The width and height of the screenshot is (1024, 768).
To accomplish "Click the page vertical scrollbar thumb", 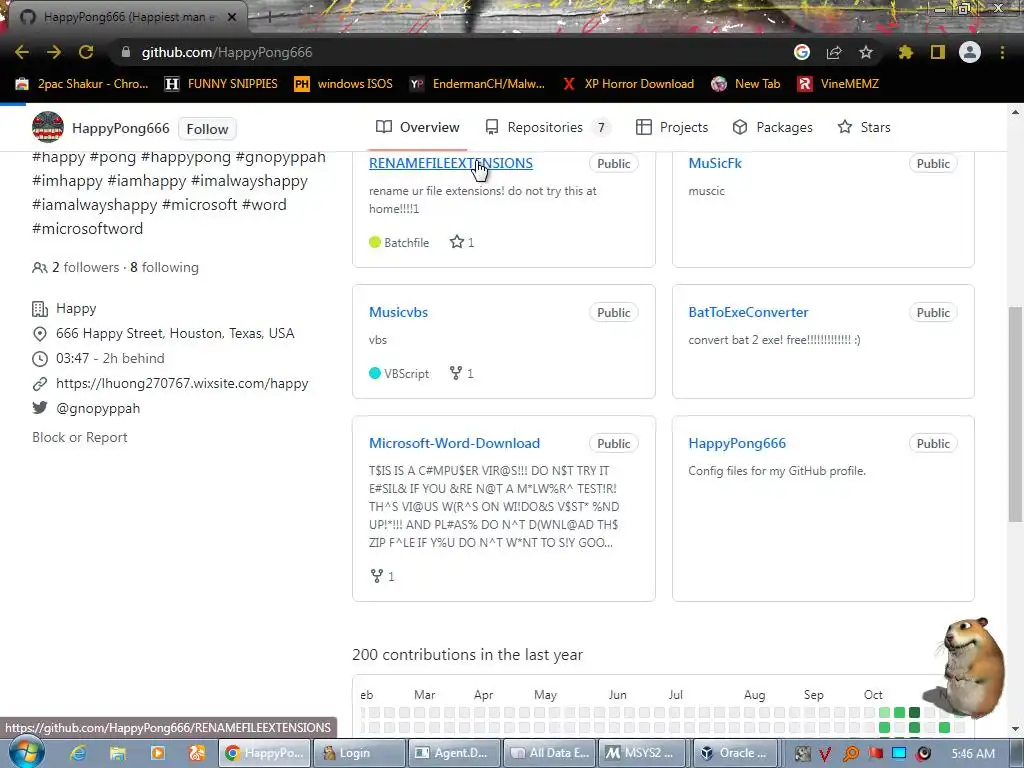I will [x=1015, y=414].
